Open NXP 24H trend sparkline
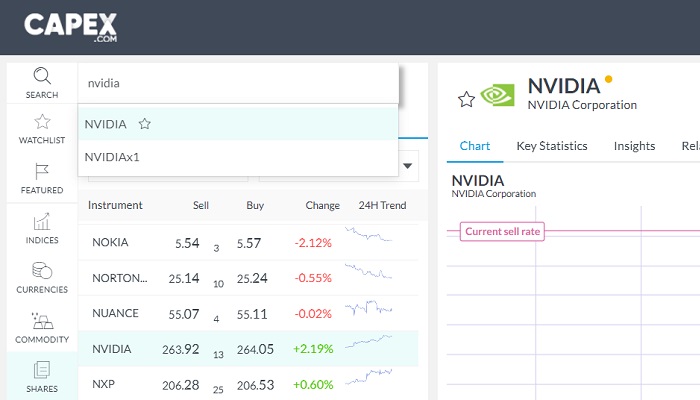This screenshot has height=400, width=700. (x=368, y=377)
